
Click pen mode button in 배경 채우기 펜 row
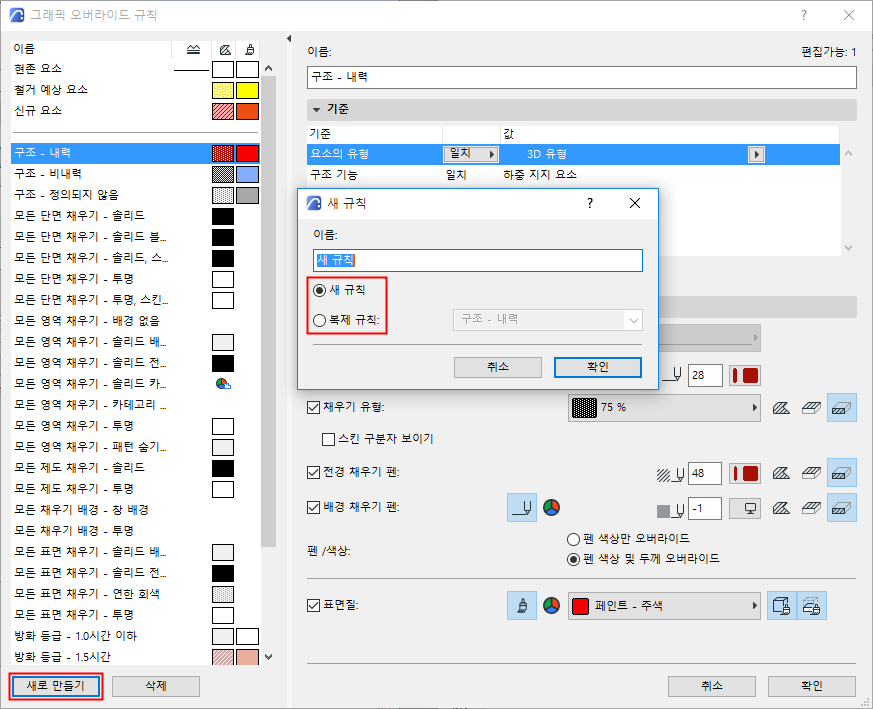tap(522, 507)
